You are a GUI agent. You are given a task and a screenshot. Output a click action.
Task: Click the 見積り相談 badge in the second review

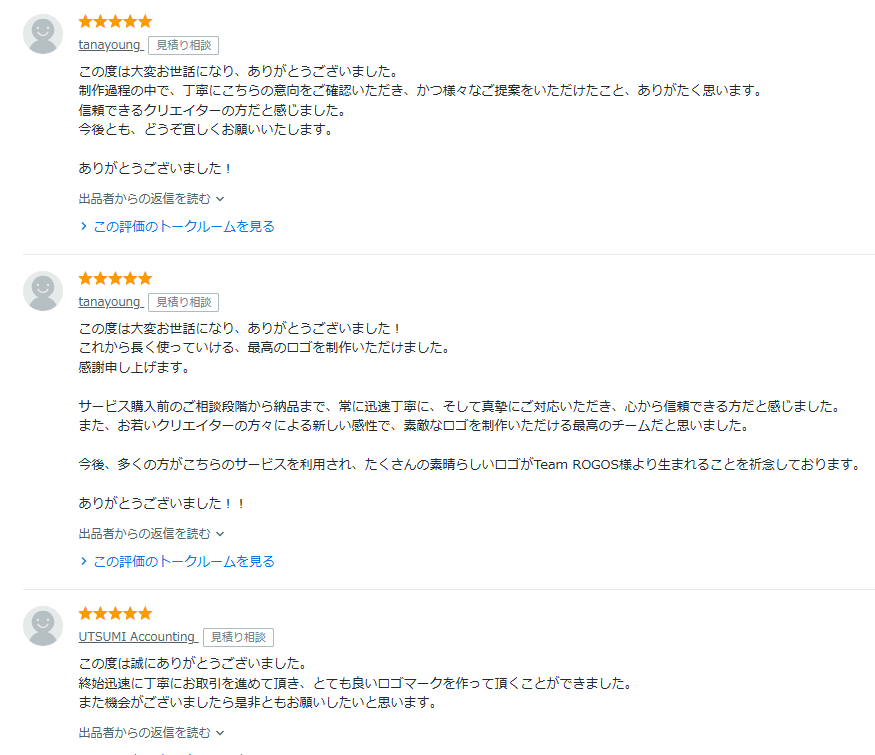click(x=183, y=302)
